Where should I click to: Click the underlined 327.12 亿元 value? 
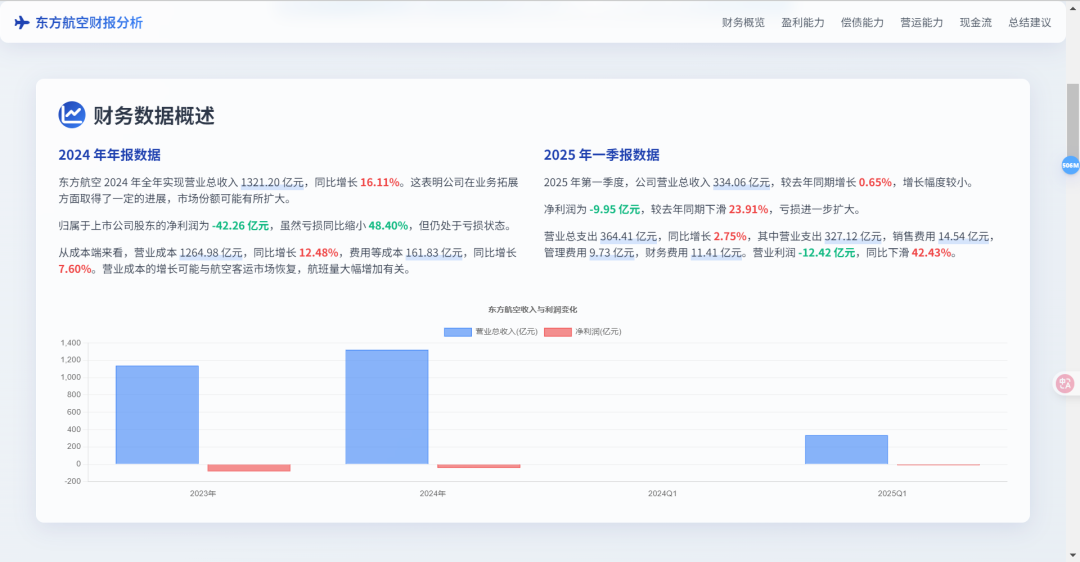853,236
